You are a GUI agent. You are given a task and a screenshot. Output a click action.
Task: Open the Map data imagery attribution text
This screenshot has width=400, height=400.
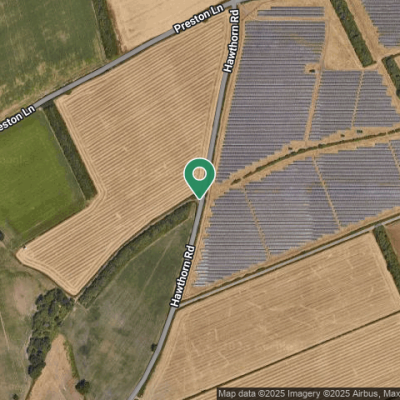tap(308, 393)
